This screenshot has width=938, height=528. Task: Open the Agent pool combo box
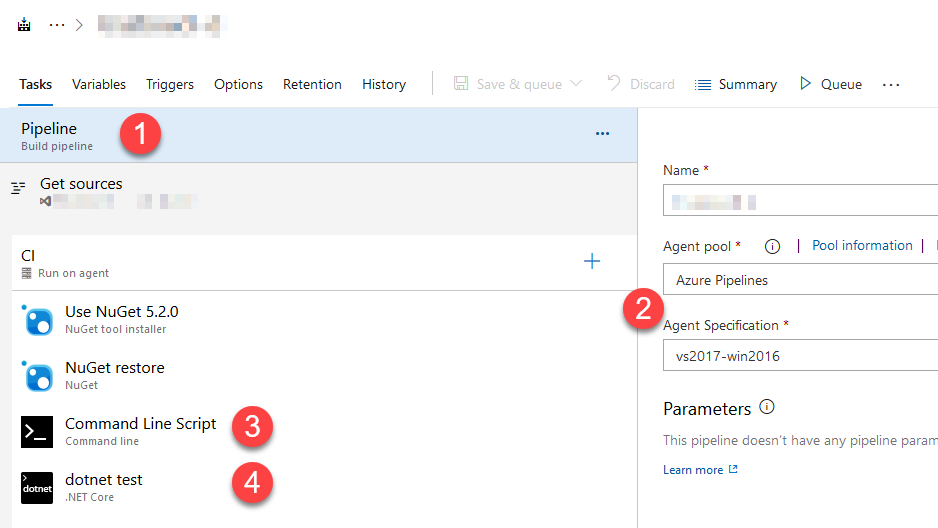(x=800, y=280)
